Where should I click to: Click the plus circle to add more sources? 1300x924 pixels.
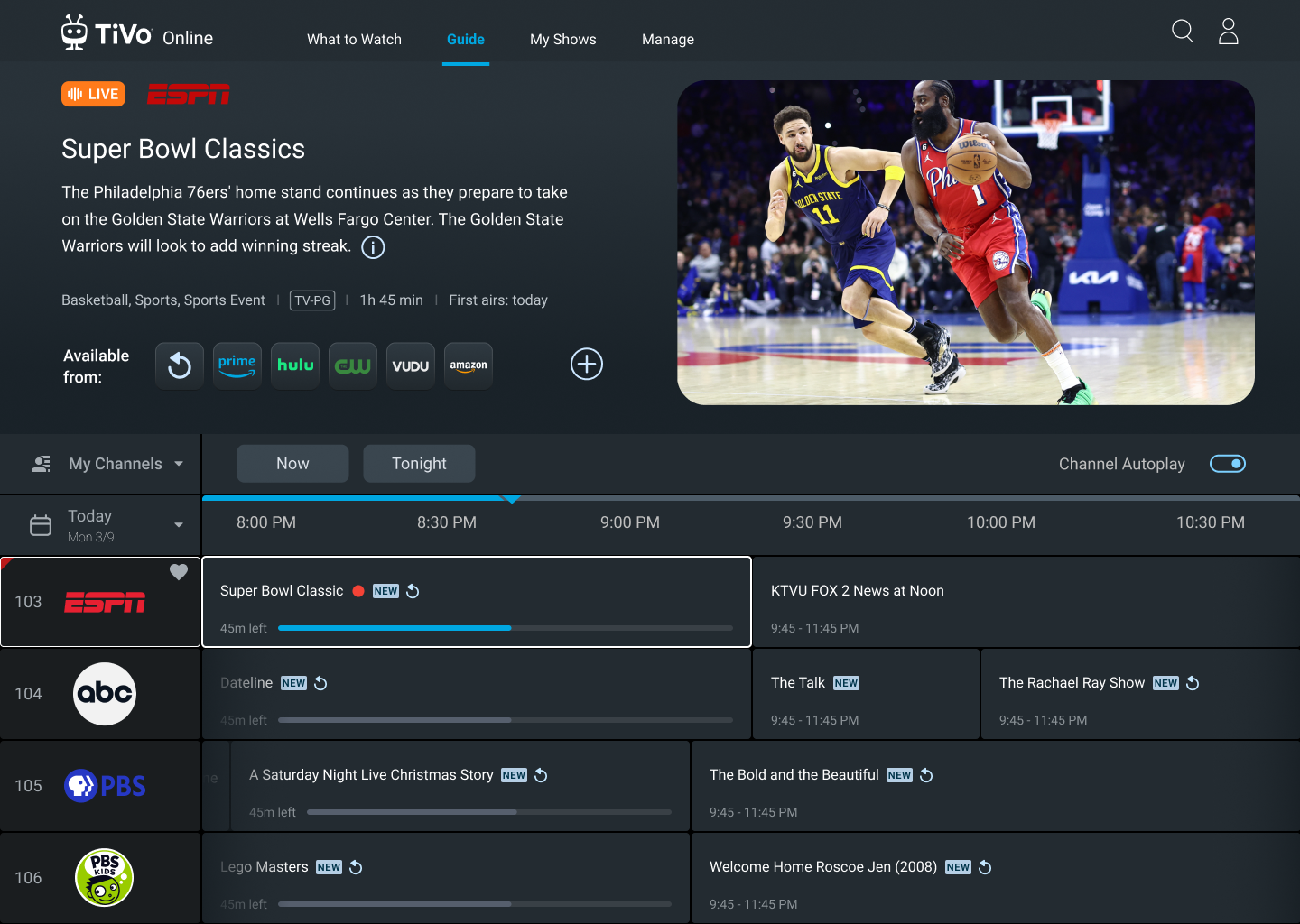click(587, 365)
